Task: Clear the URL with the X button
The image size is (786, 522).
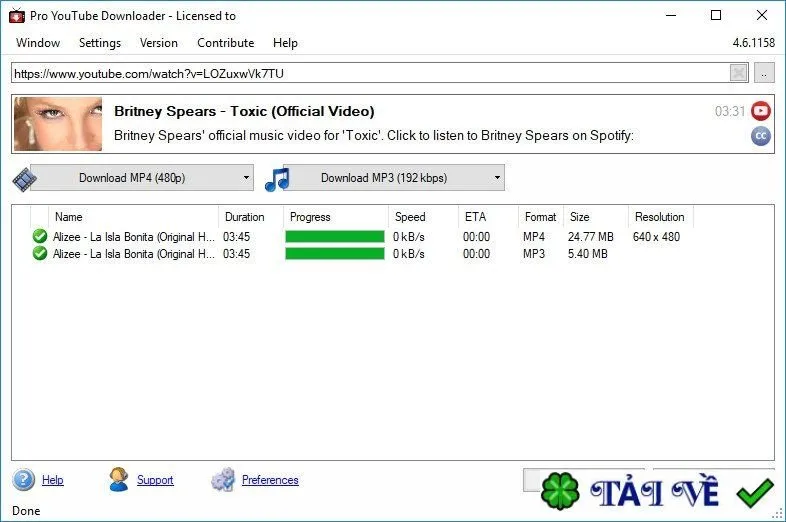Action: pyautogui.click(x=738, y=73)
